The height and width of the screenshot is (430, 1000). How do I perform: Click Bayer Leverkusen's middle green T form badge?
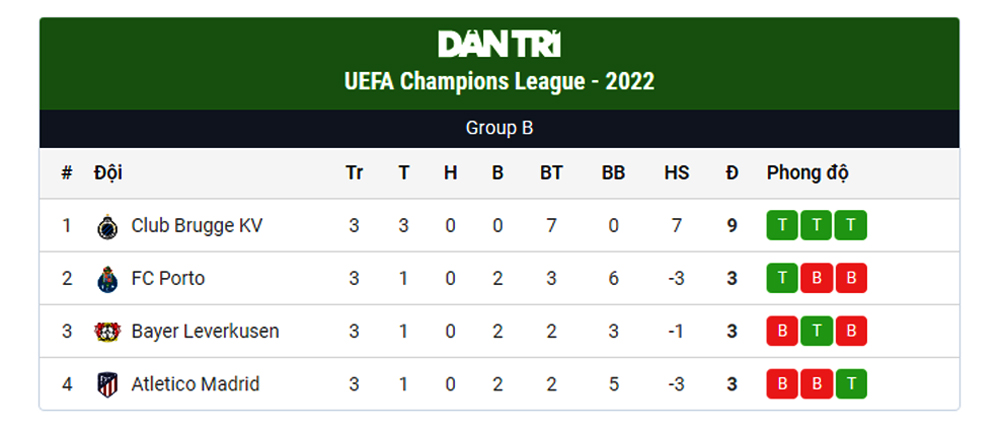coord(816,331)
